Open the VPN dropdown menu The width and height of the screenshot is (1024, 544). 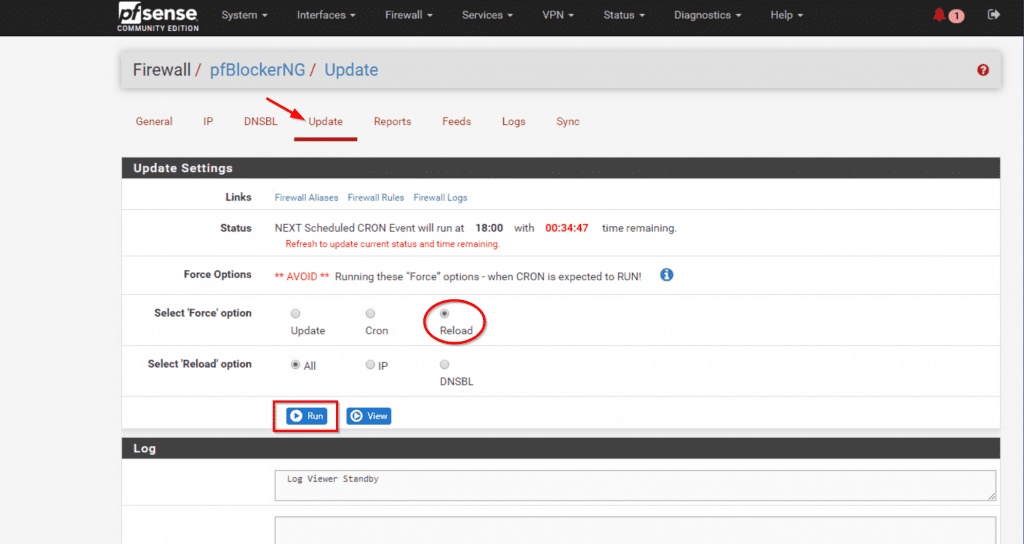(x=558, y=15)
